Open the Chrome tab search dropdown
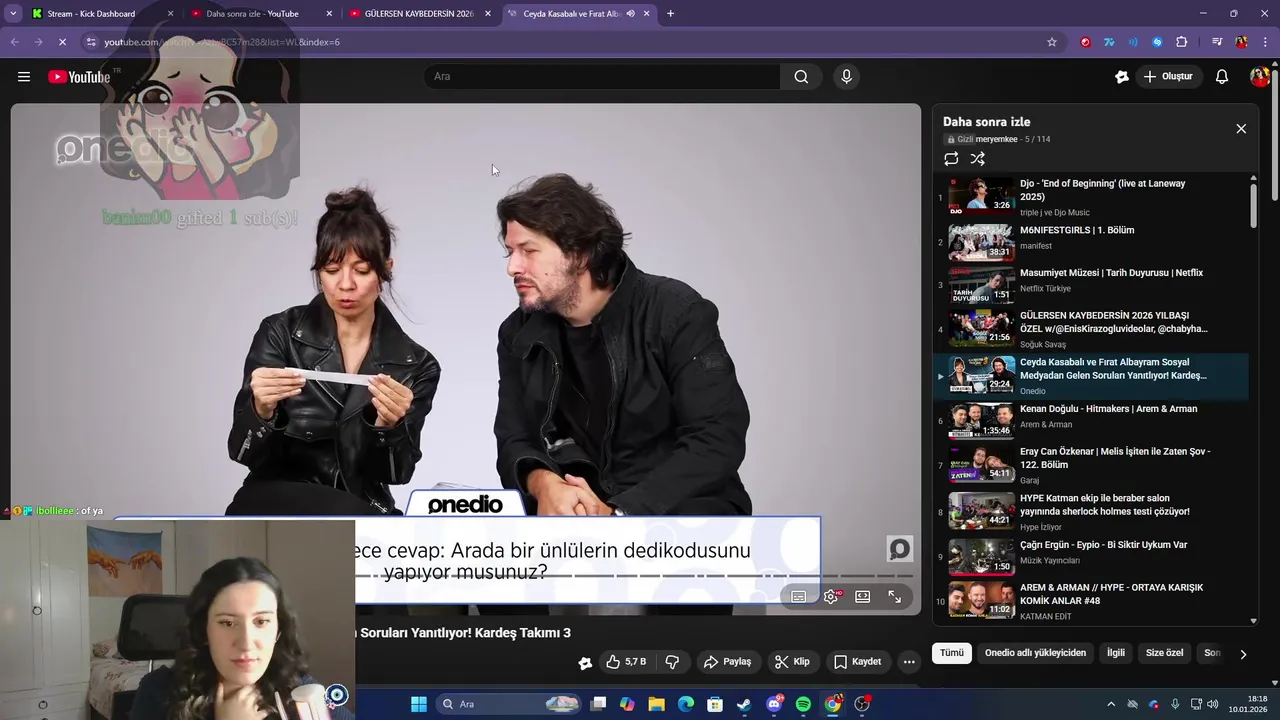The width and height of the screenshot is (1280, 720). [13, 14]
